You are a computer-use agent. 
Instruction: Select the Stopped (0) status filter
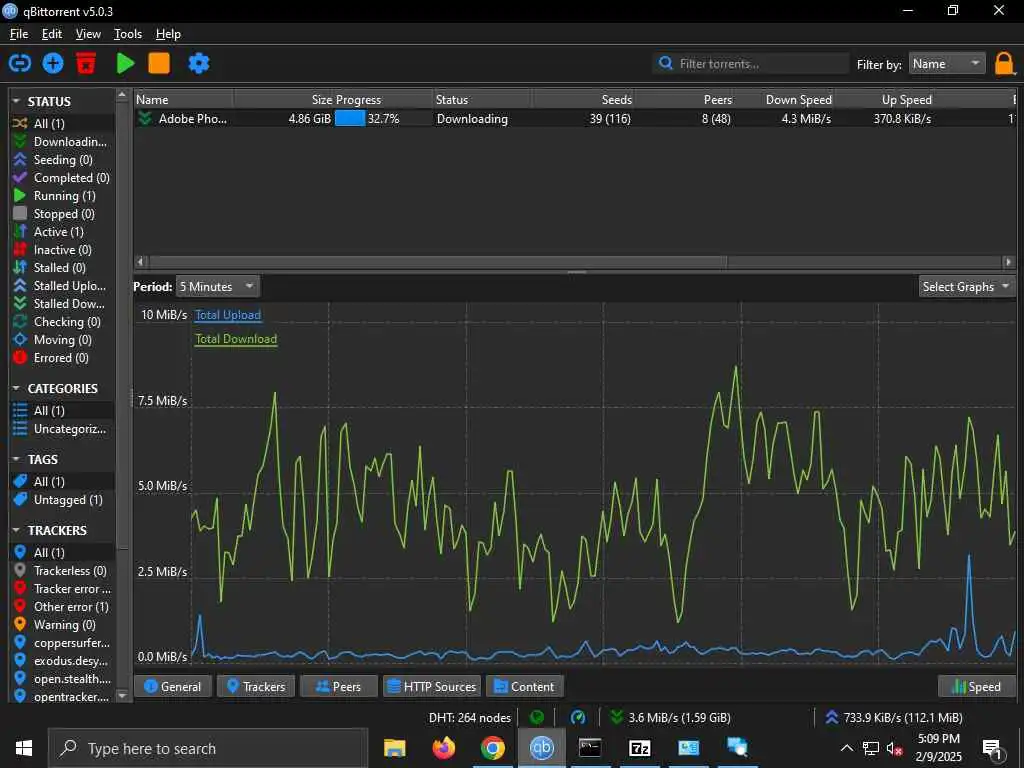point(63,214)
